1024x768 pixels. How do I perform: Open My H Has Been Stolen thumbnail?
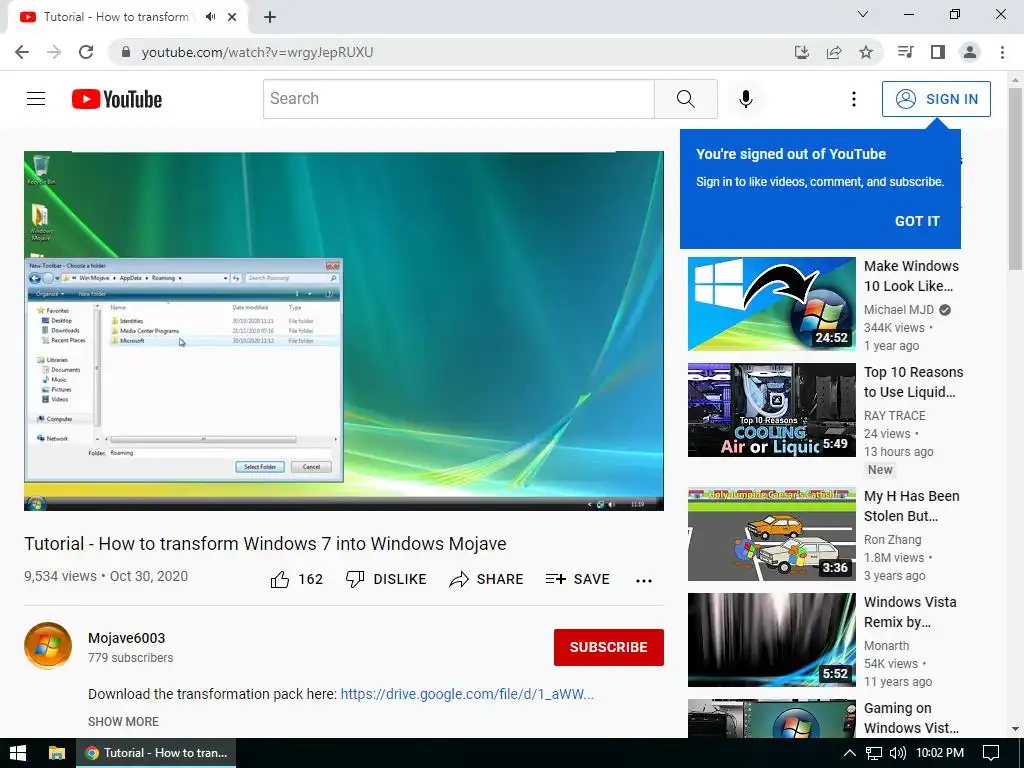[x=771, y=534]
